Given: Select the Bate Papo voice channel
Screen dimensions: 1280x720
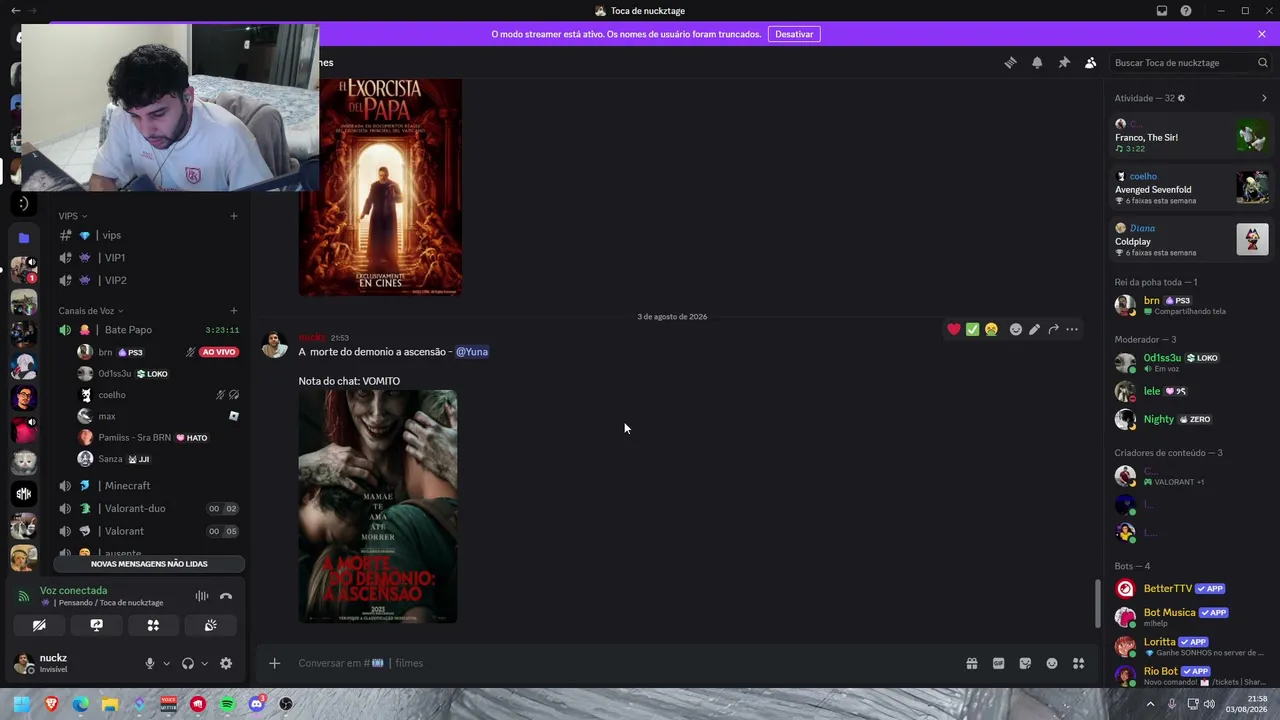Looking at the screenshot, I should [x=149, y=330].
